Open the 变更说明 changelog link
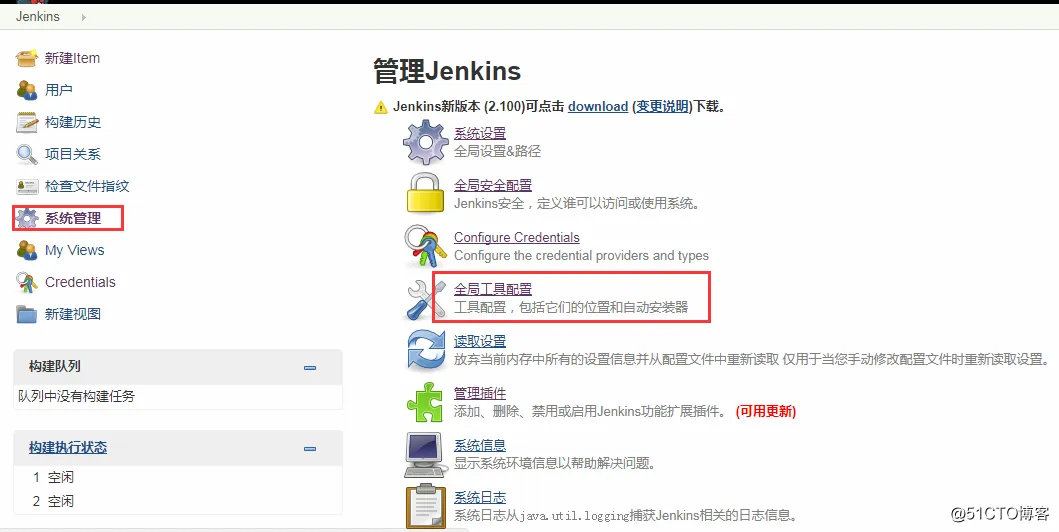This screenshot has width=1059, height=532. (x=663, y=107)
